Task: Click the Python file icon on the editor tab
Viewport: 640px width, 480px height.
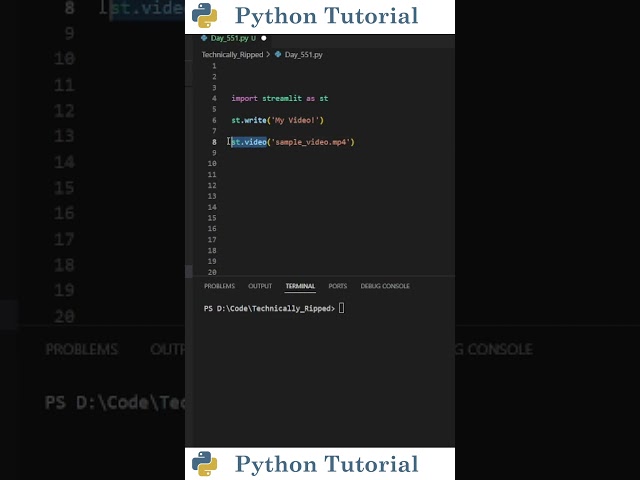Action: pyautogui.click(x=204, y=38)
